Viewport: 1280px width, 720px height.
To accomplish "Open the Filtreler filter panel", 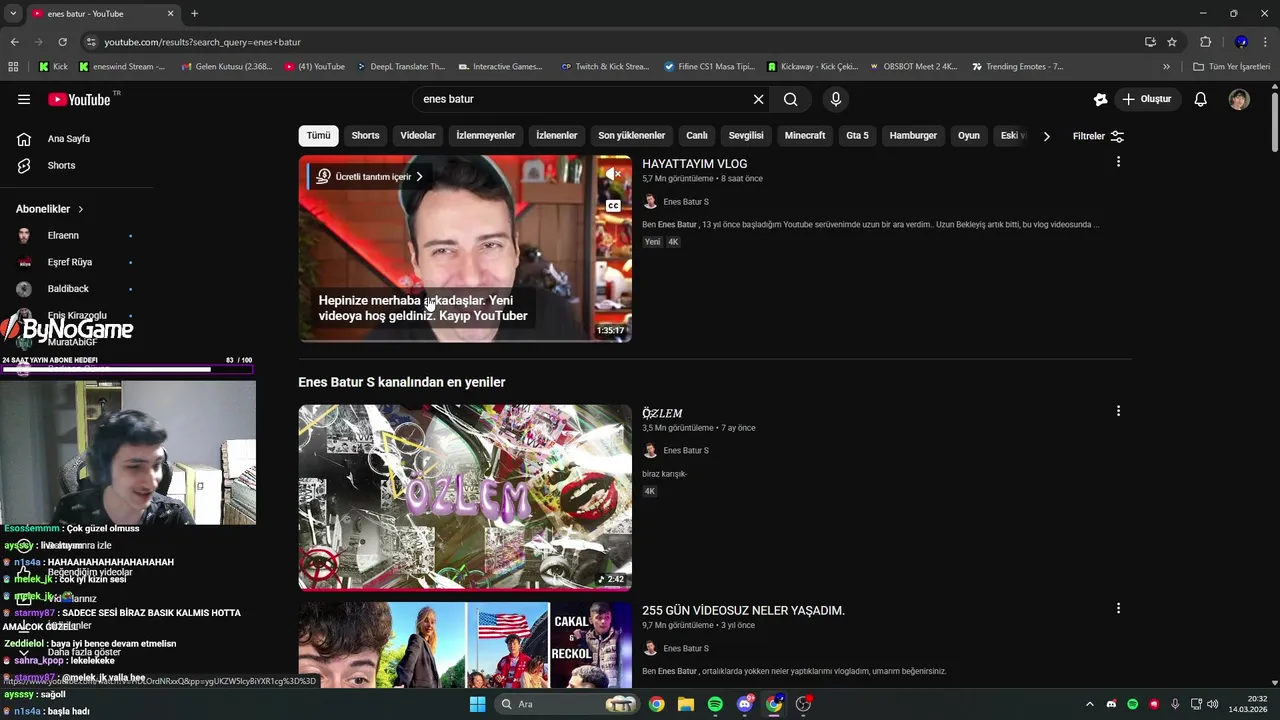I will [x=1098, y=136].
